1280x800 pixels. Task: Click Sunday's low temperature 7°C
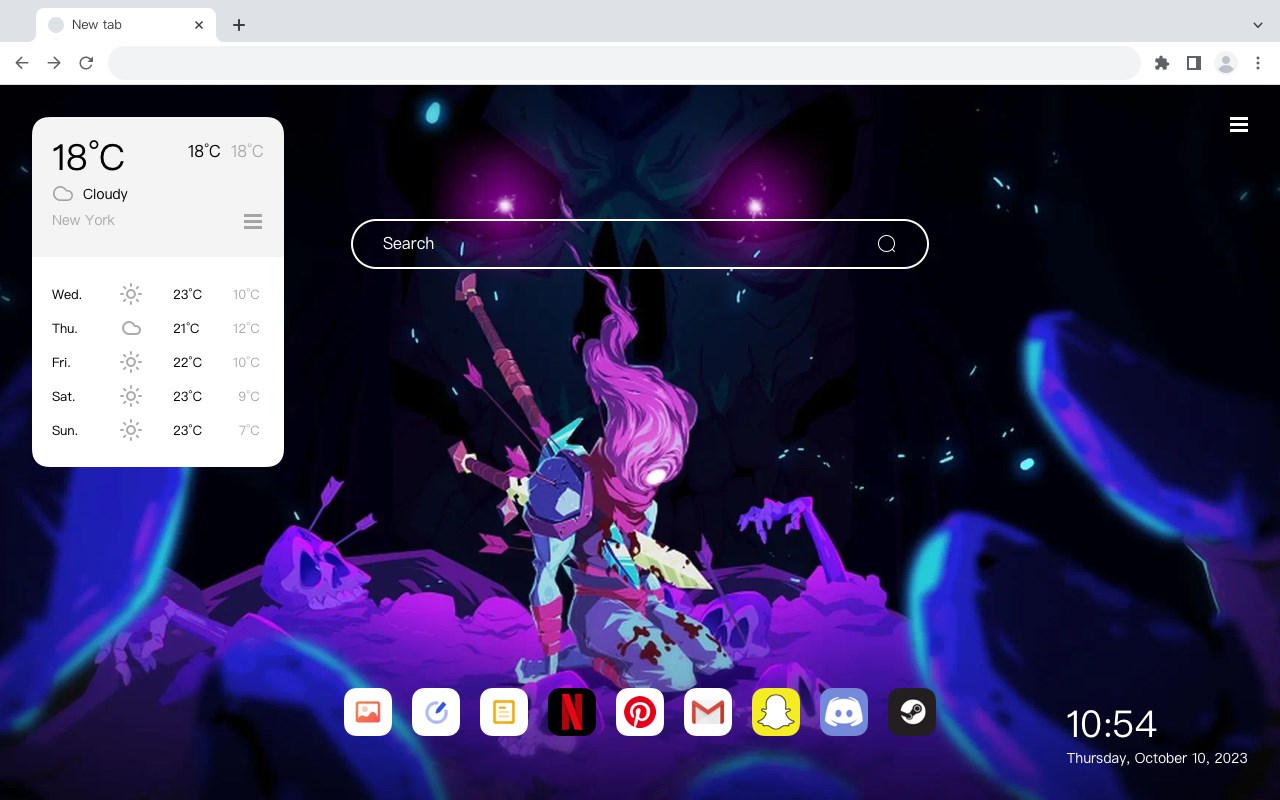click(249, 430)
